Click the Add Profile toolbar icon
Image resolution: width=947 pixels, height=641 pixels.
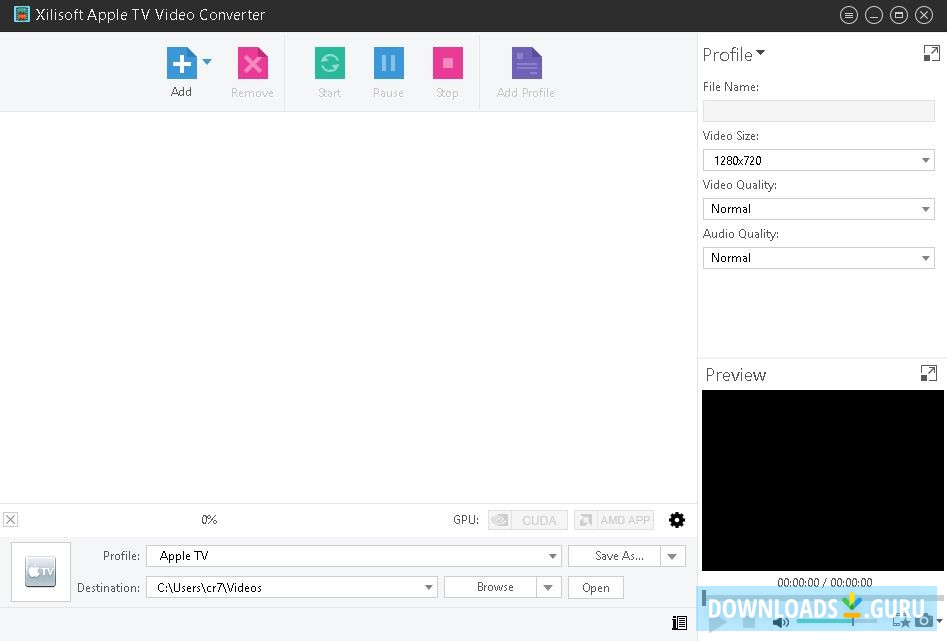click(525, 63)
